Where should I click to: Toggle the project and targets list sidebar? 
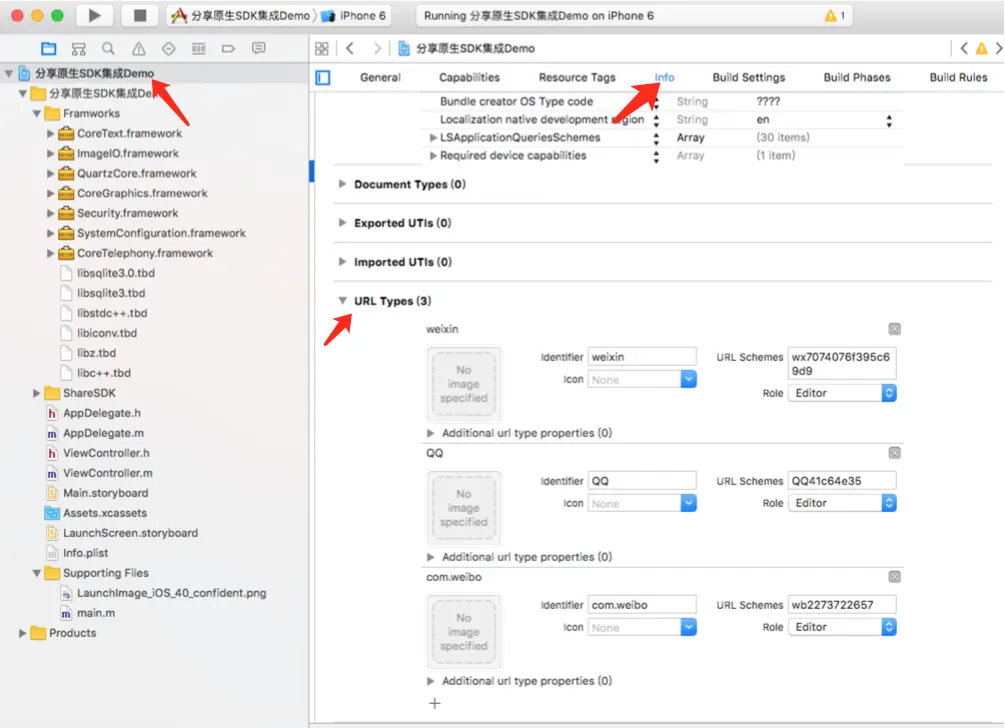tap(323, 78)
